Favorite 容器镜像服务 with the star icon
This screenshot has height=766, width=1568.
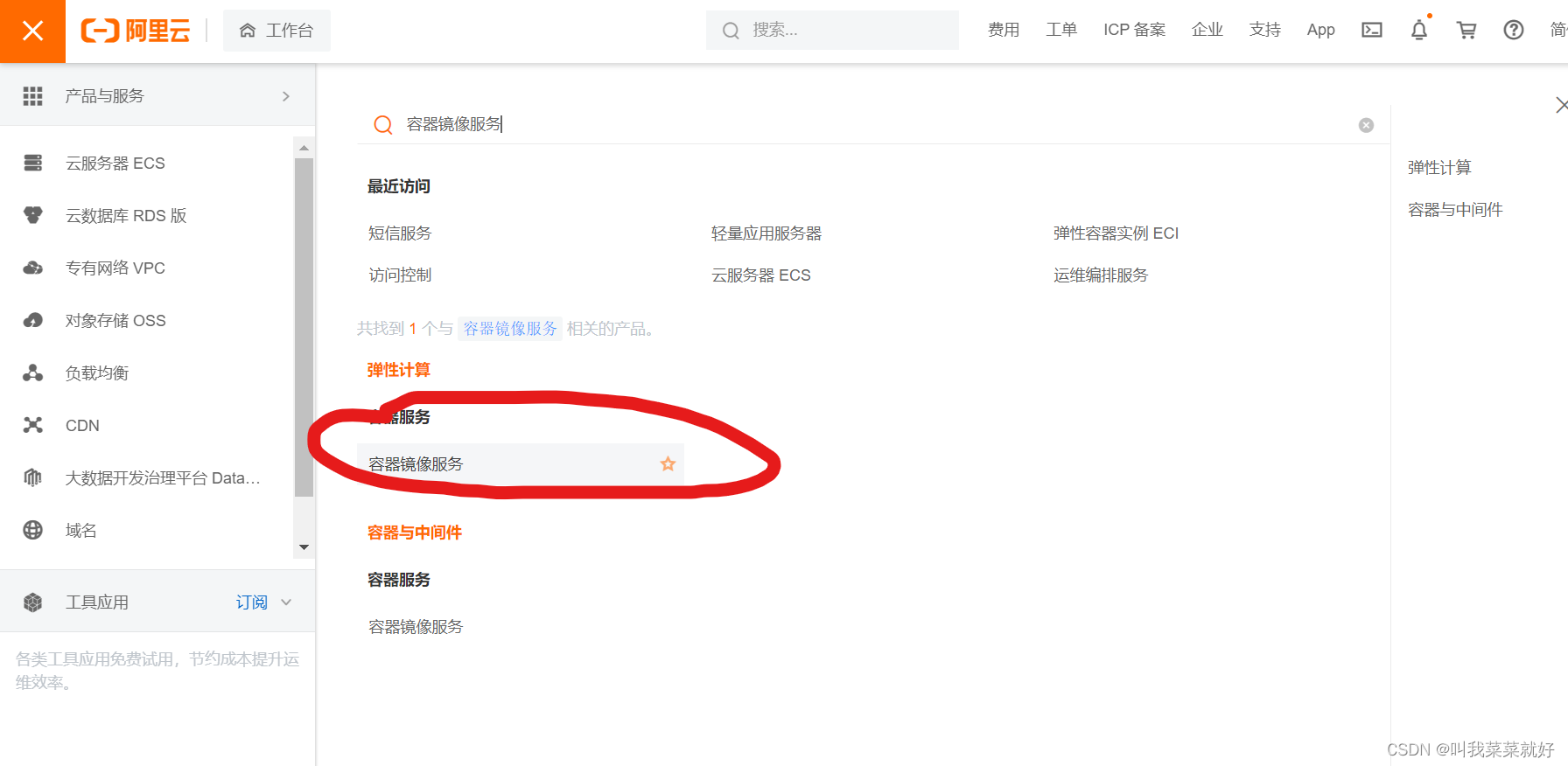click(668, 464)
